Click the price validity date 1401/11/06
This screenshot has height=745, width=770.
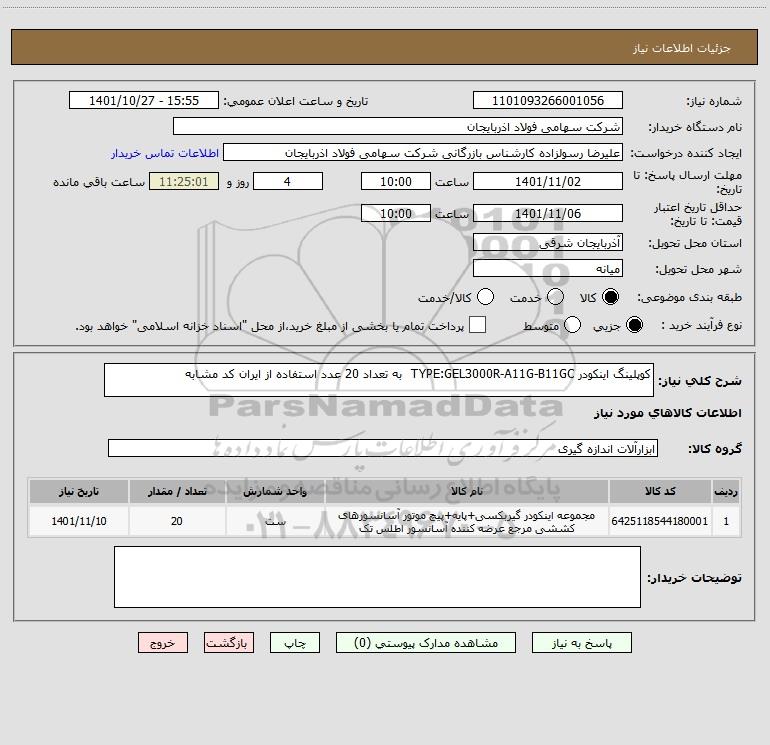point(548,213)
